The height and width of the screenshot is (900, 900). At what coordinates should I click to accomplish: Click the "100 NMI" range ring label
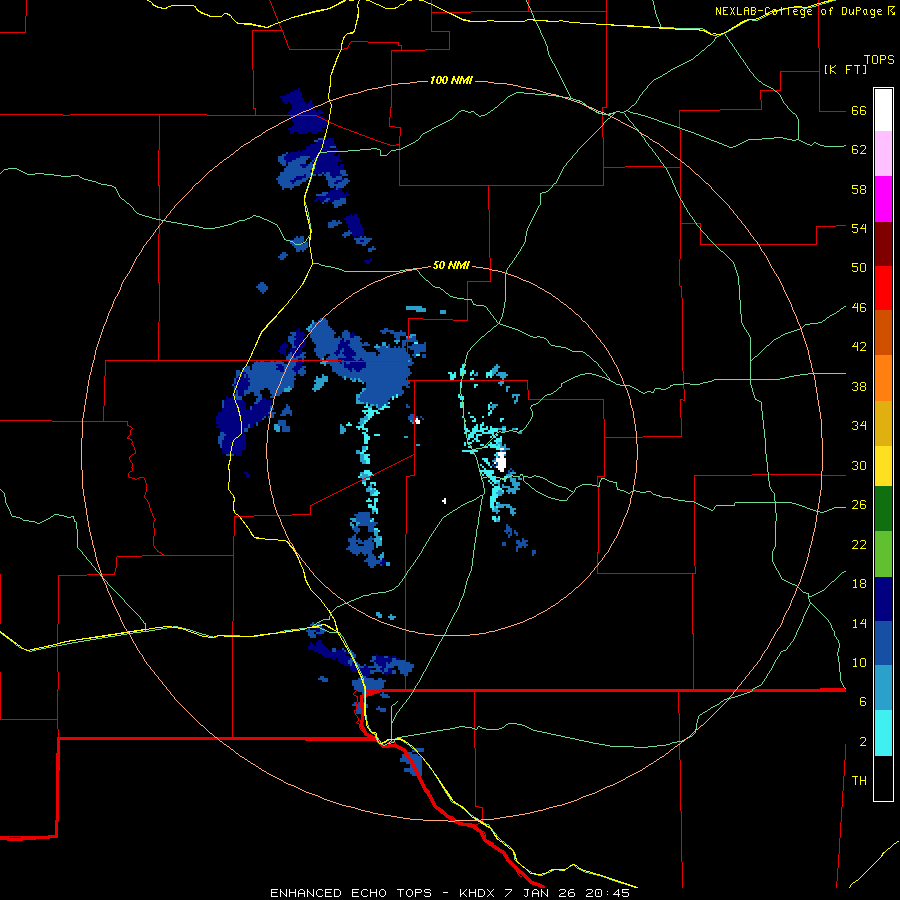click(451, 80)
